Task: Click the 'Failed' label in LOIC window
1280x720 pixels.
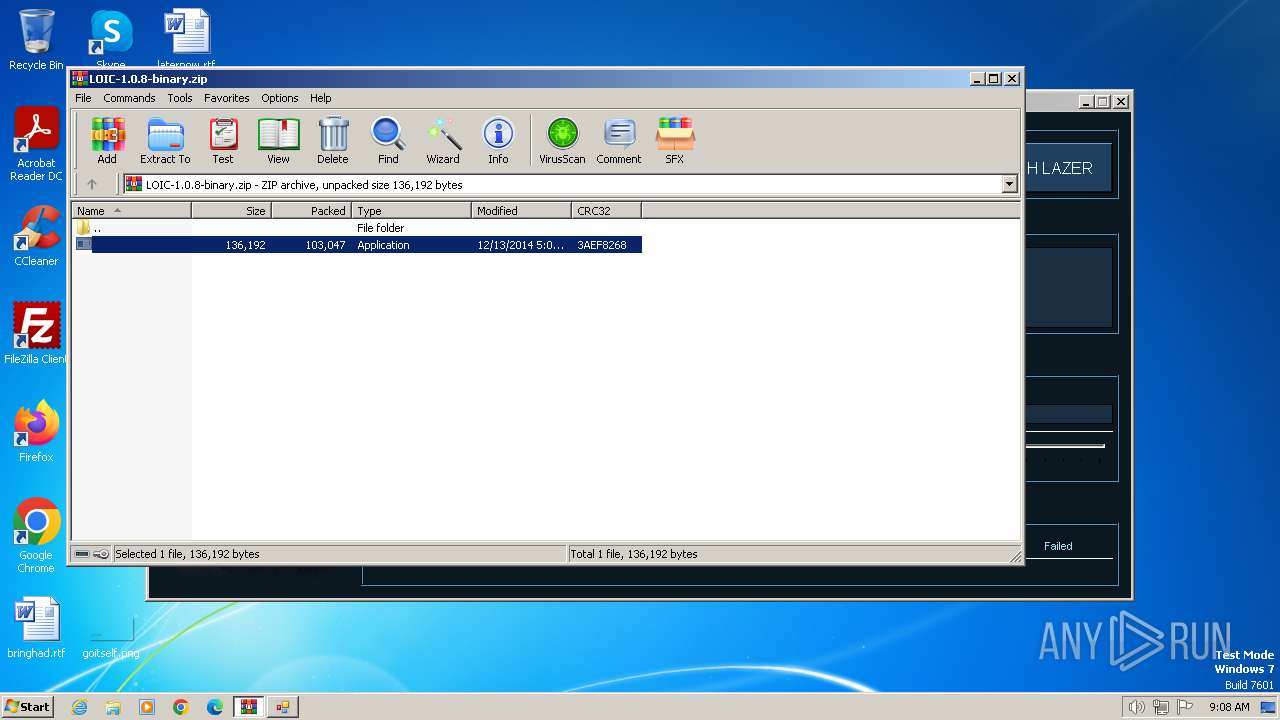Action: (1058, 546)
